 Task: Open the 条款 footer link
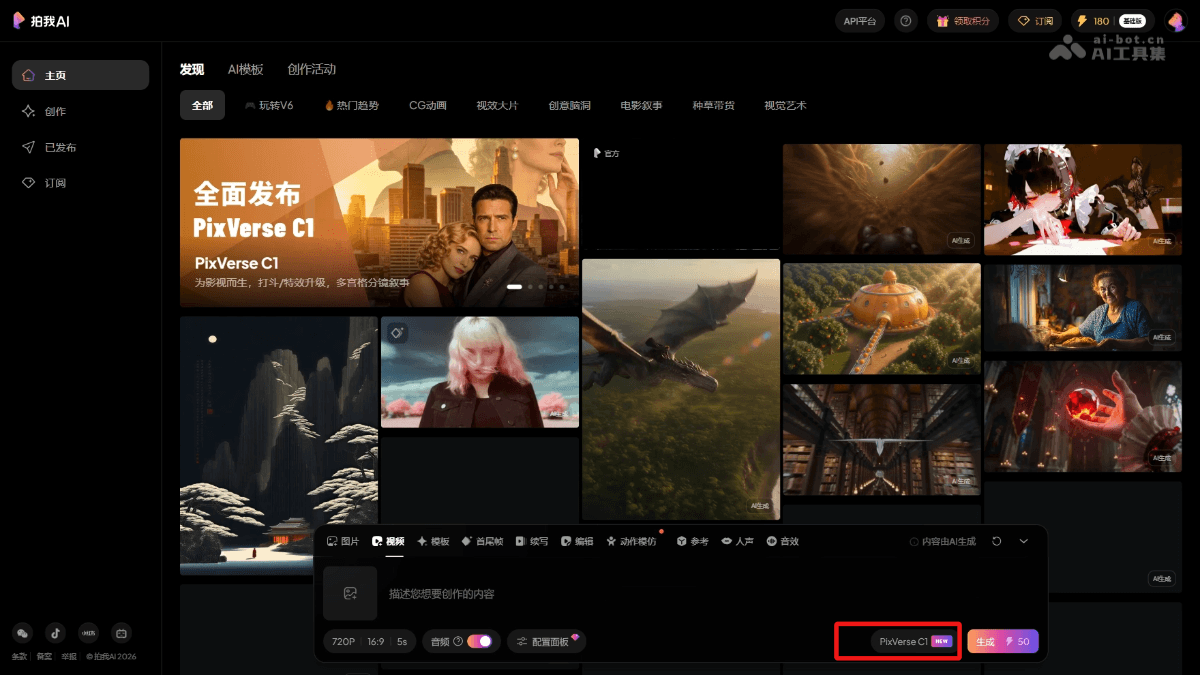coord(19,657)
